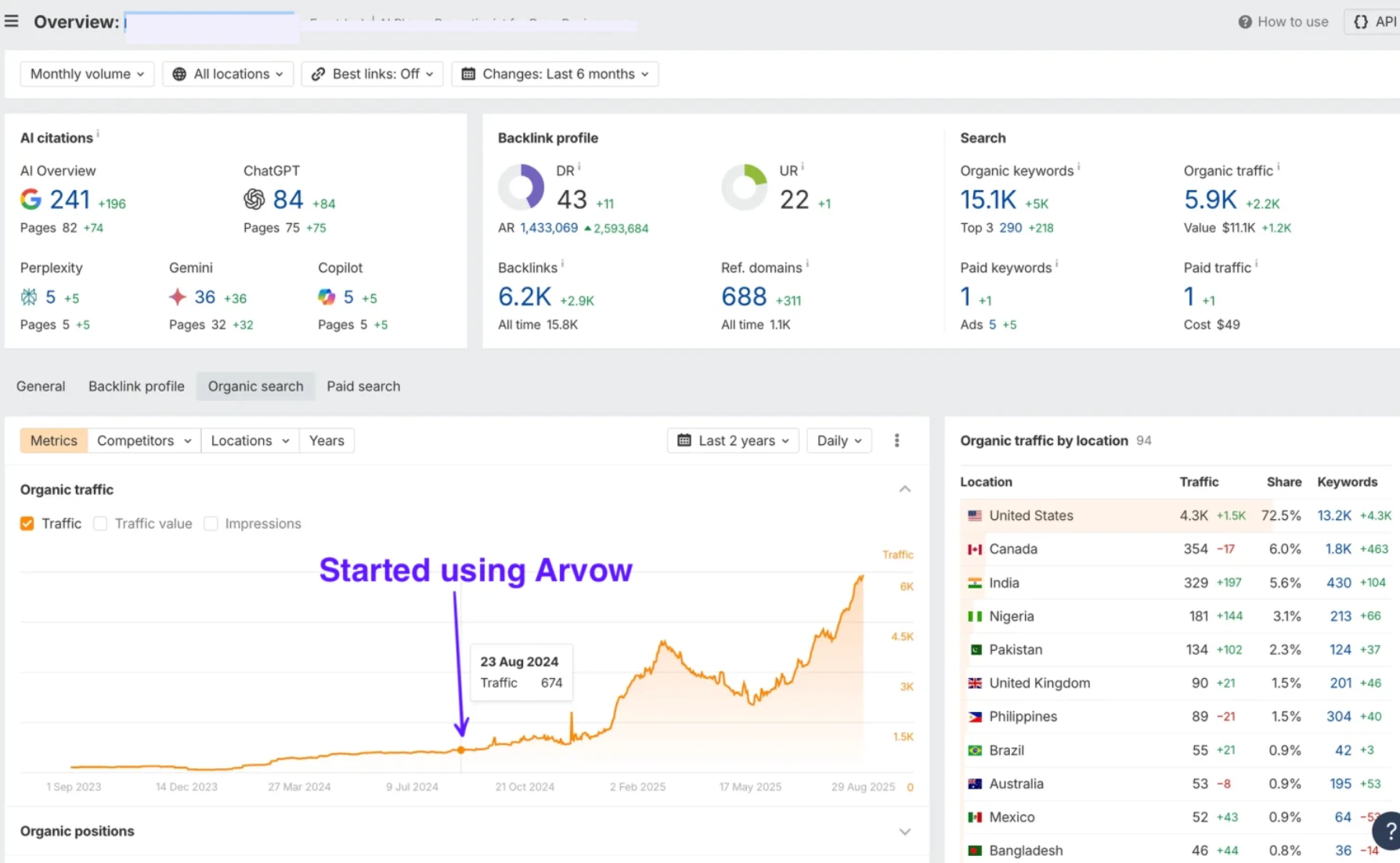The image size is (1400, 863).
Task: Open the Competitors dropdown tab
Action: [x=144, y=441]
